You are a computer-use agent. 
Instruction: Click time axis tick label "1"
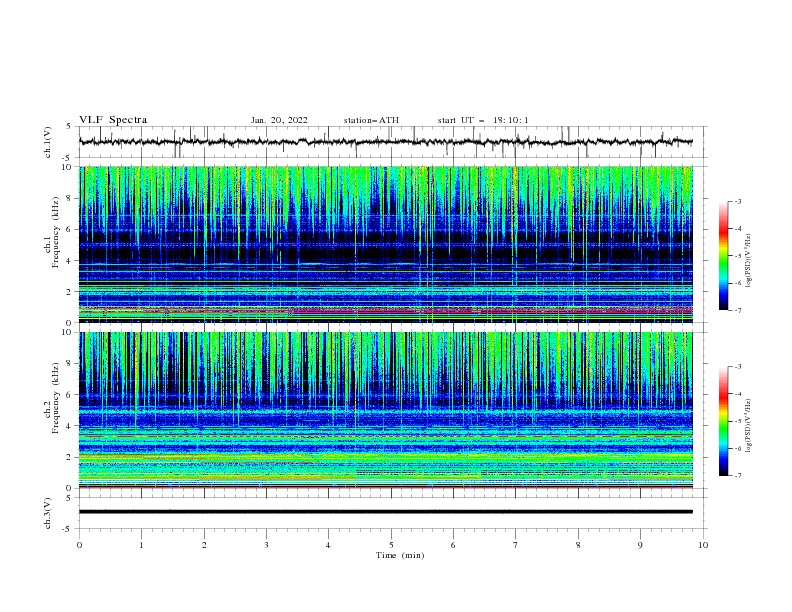tap(141, 545)
